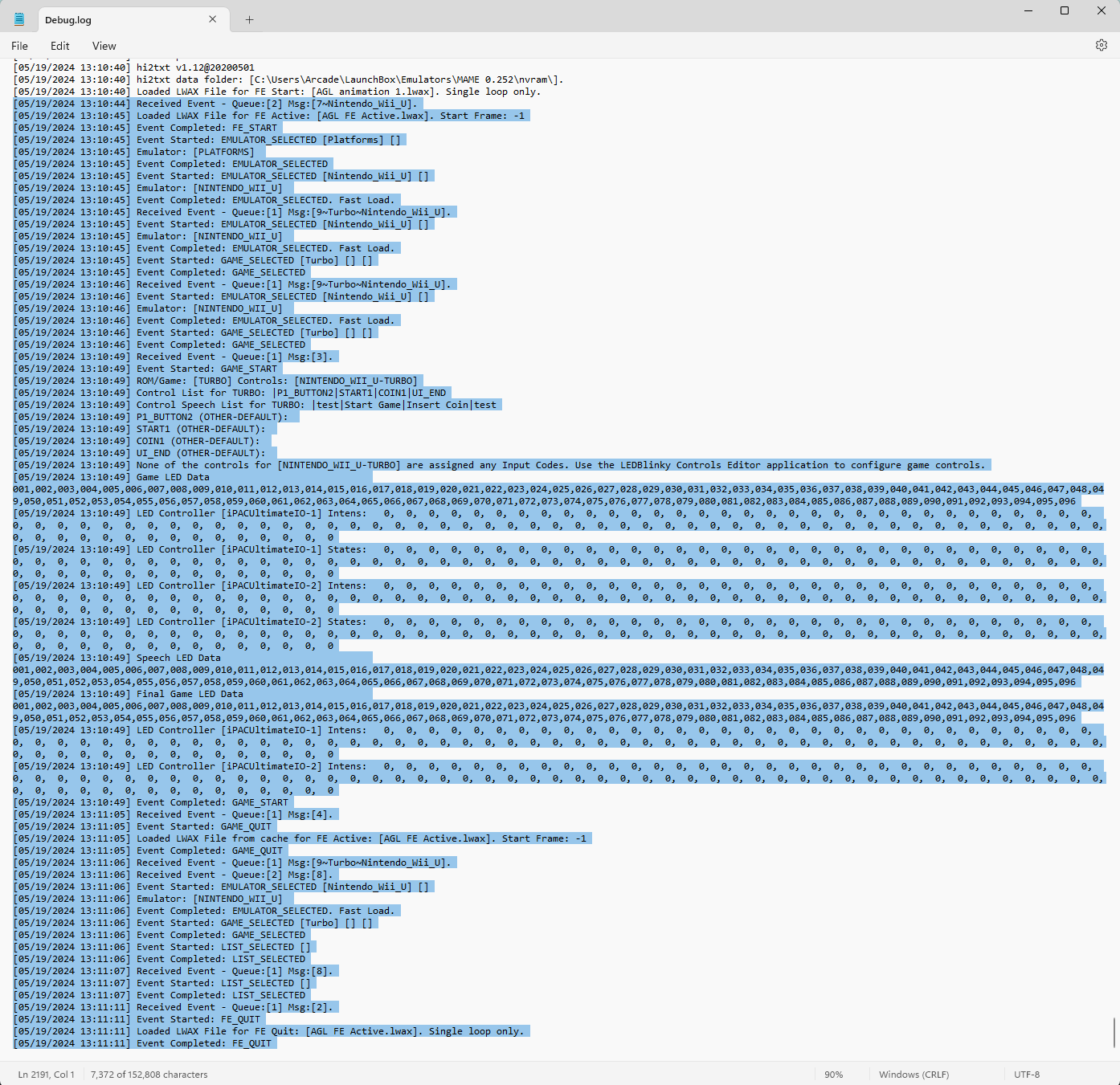
Task: Click the line 'hi2txt v1.12@20200501'
Action: tap(133, 67)
